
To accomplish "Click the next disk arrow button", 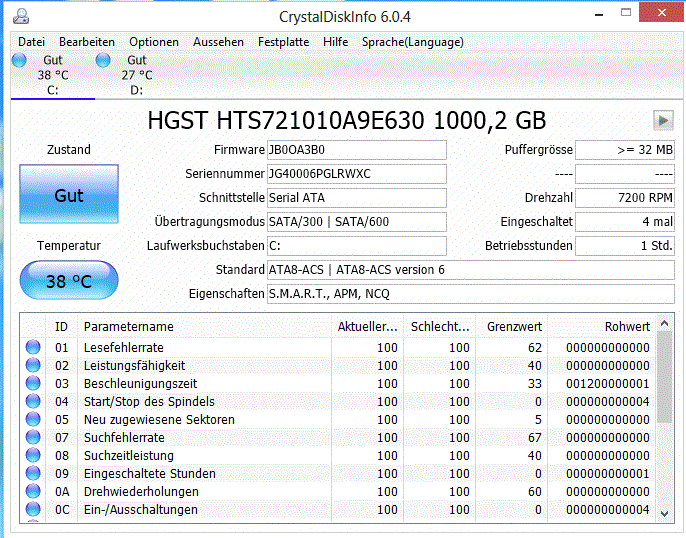I will (x=663, y=120).
